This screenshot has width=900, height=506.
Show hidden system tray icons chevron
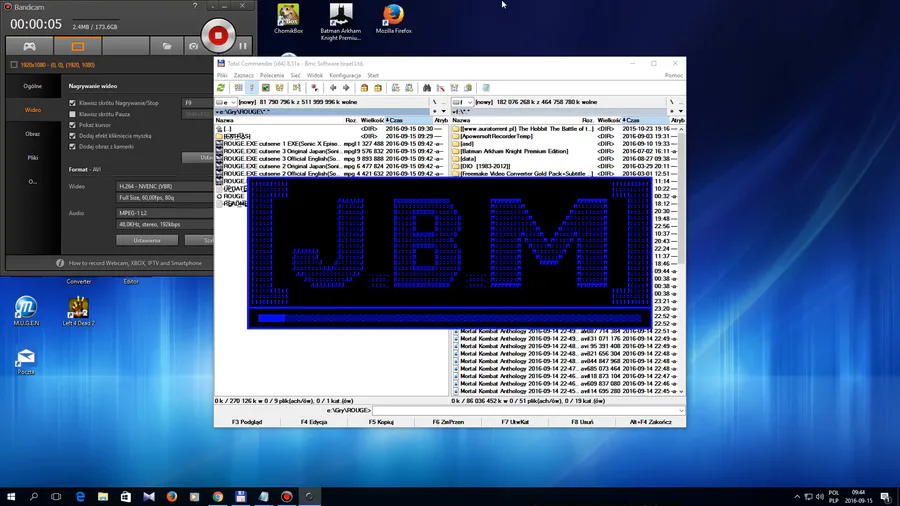[797, 497]
